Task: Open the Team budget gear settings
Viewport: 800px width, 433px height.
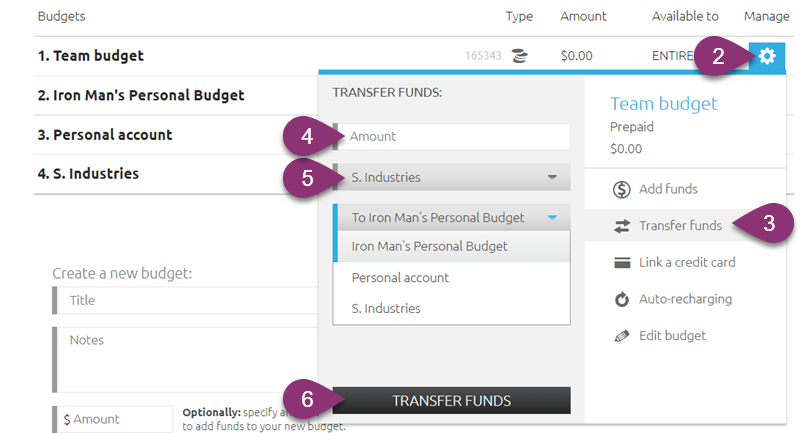Action: [x=767, y=56]
